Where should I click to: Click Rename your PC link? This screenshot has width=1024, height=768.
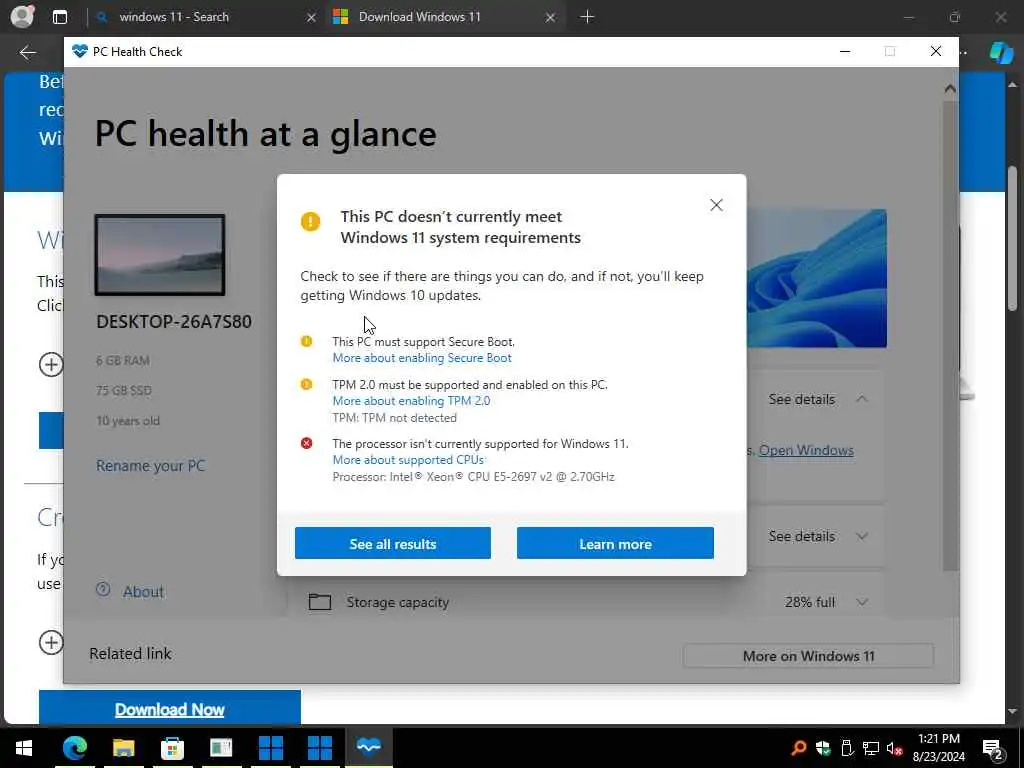pos(150,466)
